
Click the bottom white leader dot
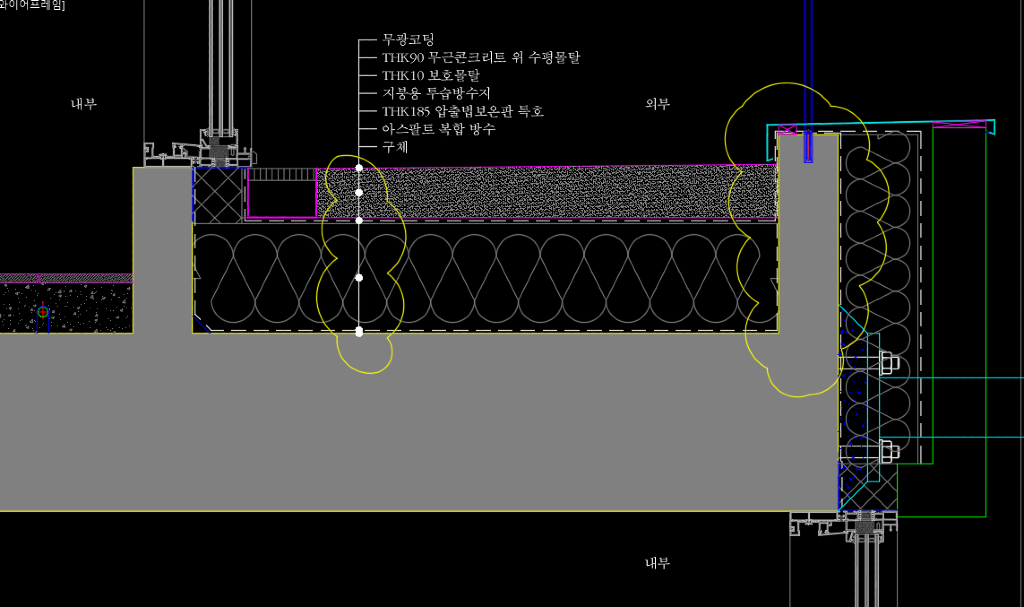(x=359, y=331)
